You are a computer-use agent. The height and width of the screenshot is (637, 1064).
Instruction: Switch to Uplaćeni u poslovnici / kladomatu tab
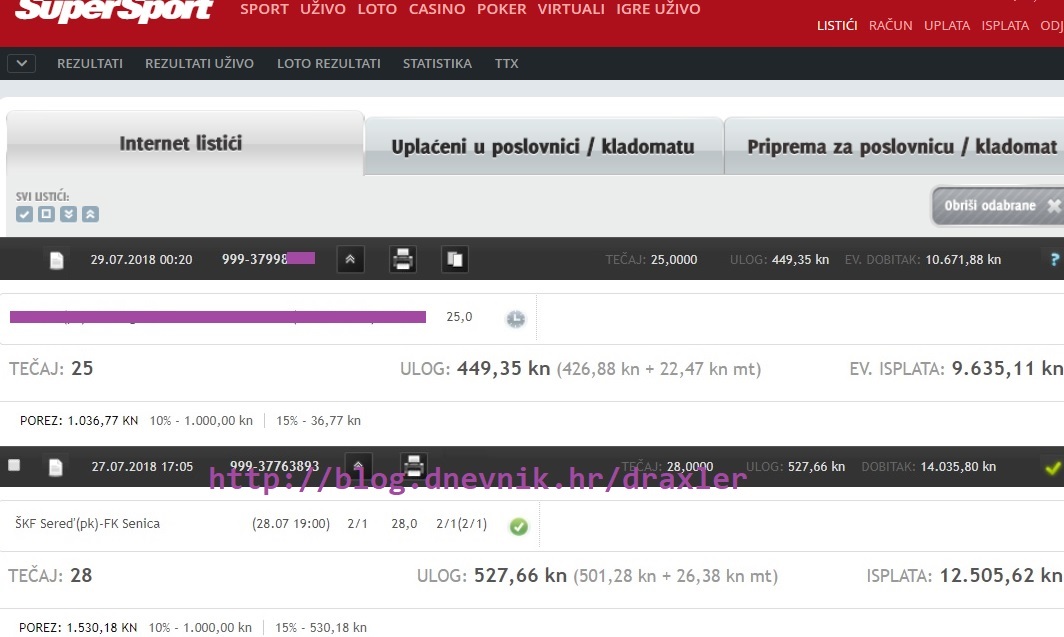(543, 147)
